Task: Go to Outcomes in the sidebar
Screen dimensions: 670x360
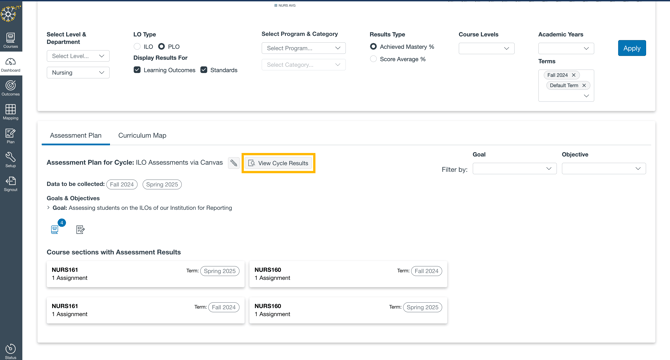Action: click(x=11, y=88)
